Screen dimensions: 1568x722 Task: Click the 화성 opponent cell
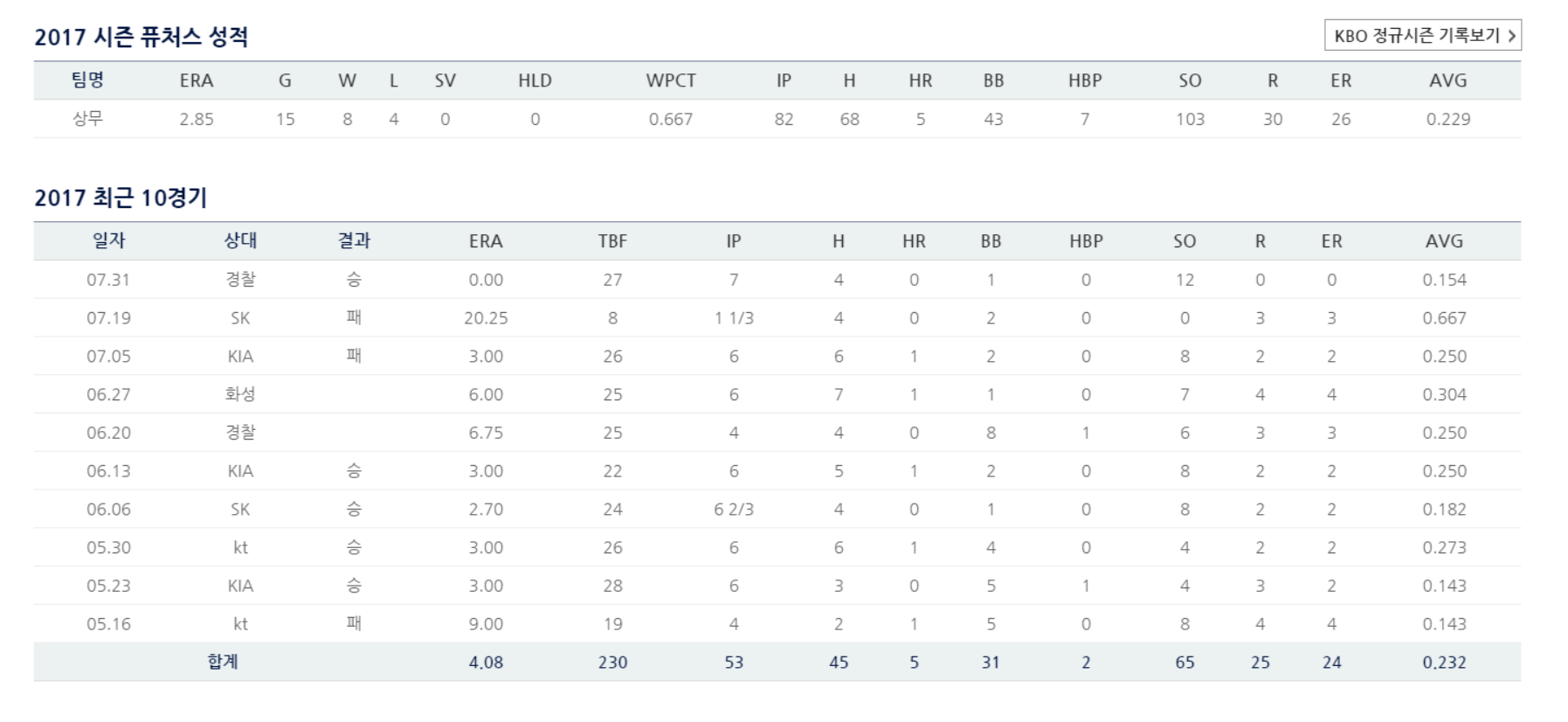point(240,394)
